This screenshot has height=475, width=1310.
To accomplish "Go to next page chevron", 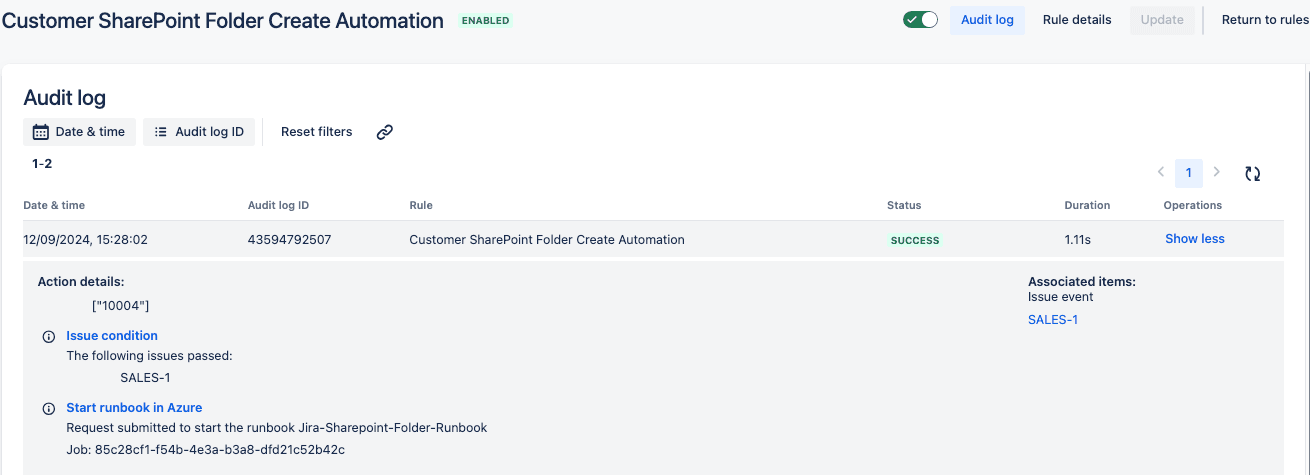I will pos(1216,172).
